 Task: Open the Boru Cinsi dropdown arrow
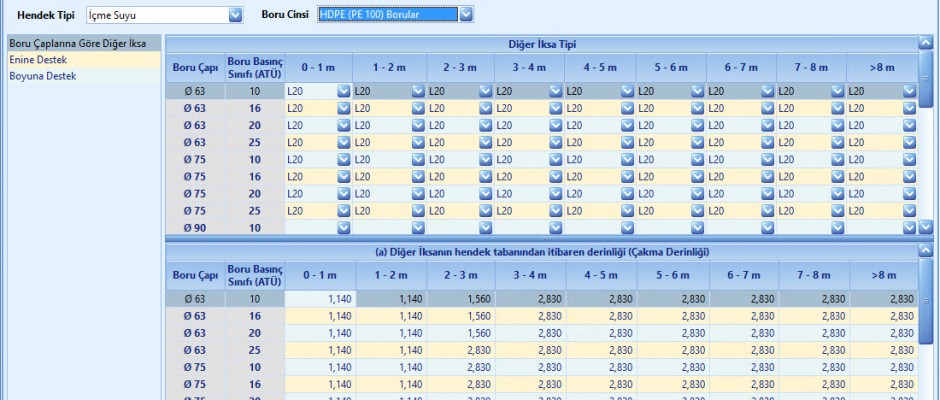(x=465, y=15)
